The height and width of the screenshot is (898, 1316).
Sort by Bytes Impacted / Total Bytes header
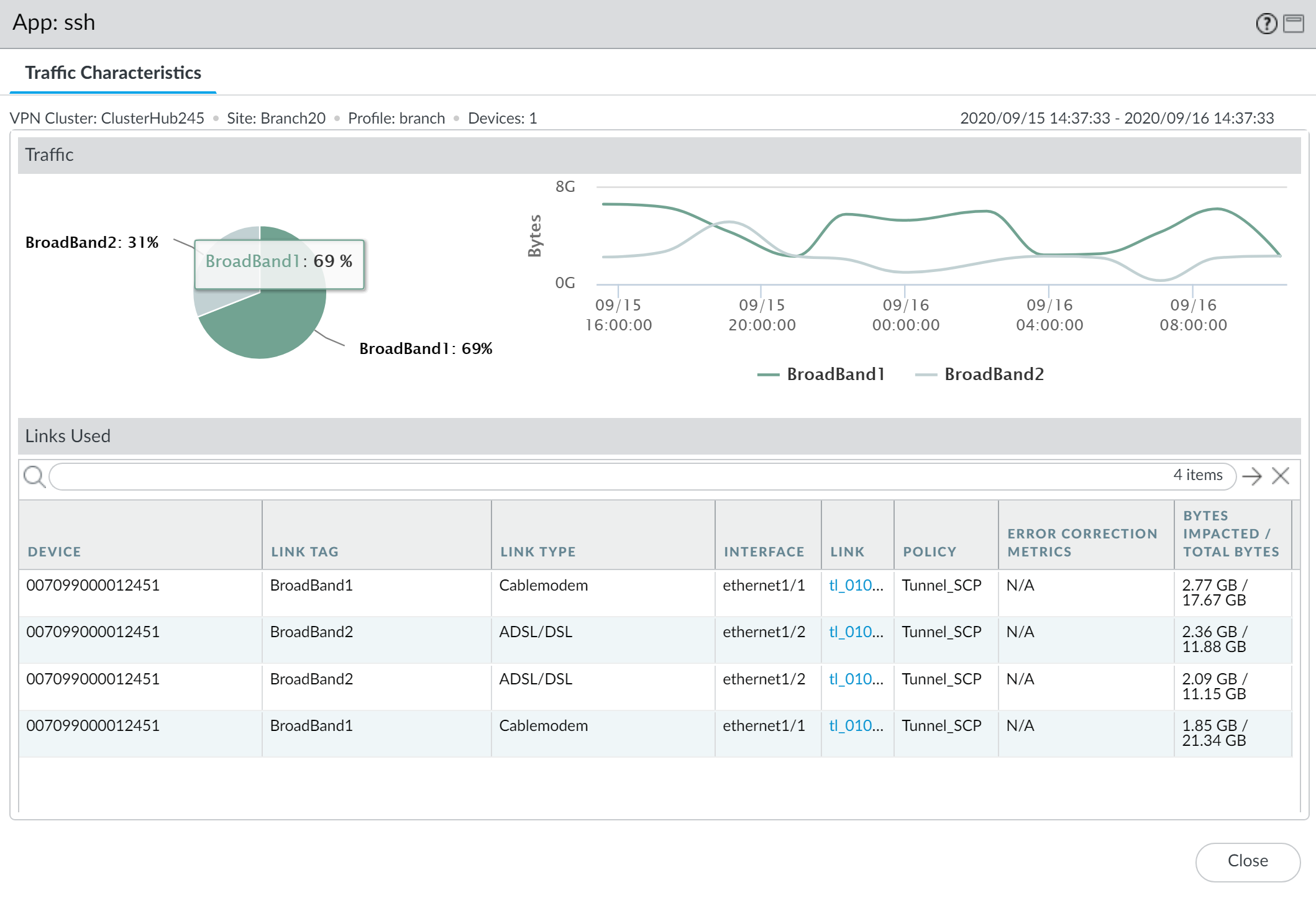pos(1230,534)
